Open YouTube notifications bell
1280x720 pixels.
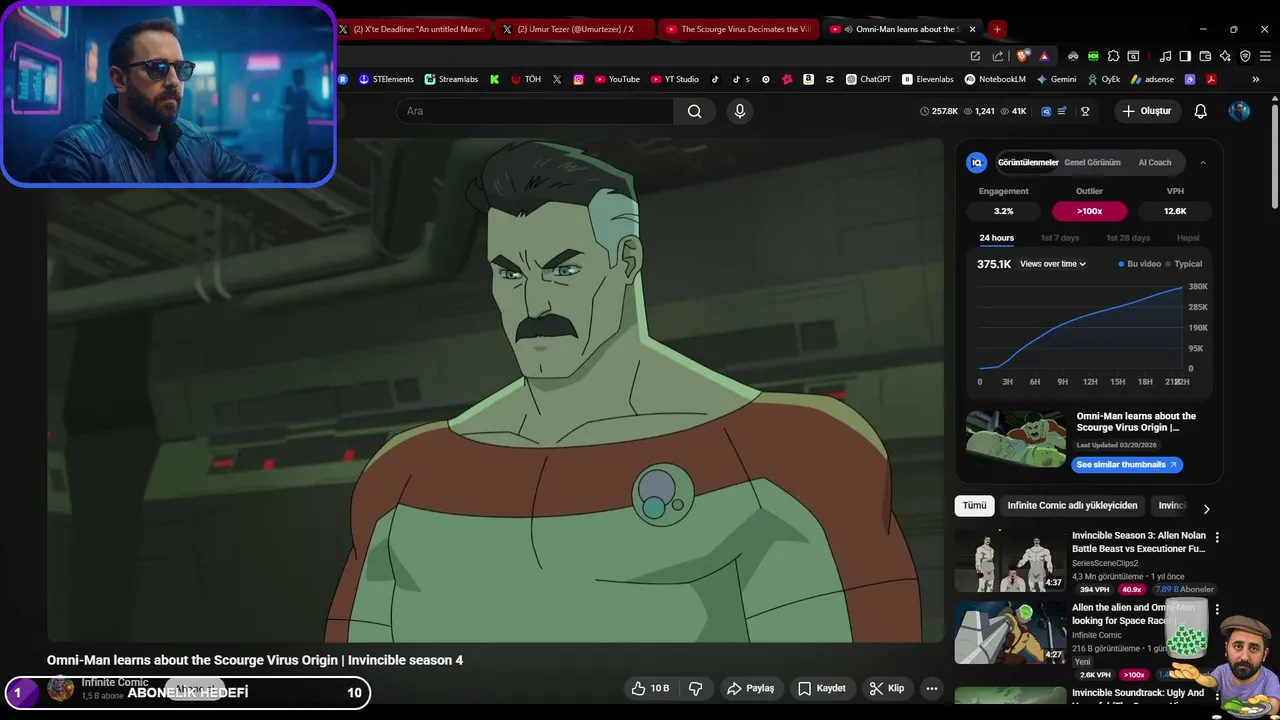tap(1200, 111)
